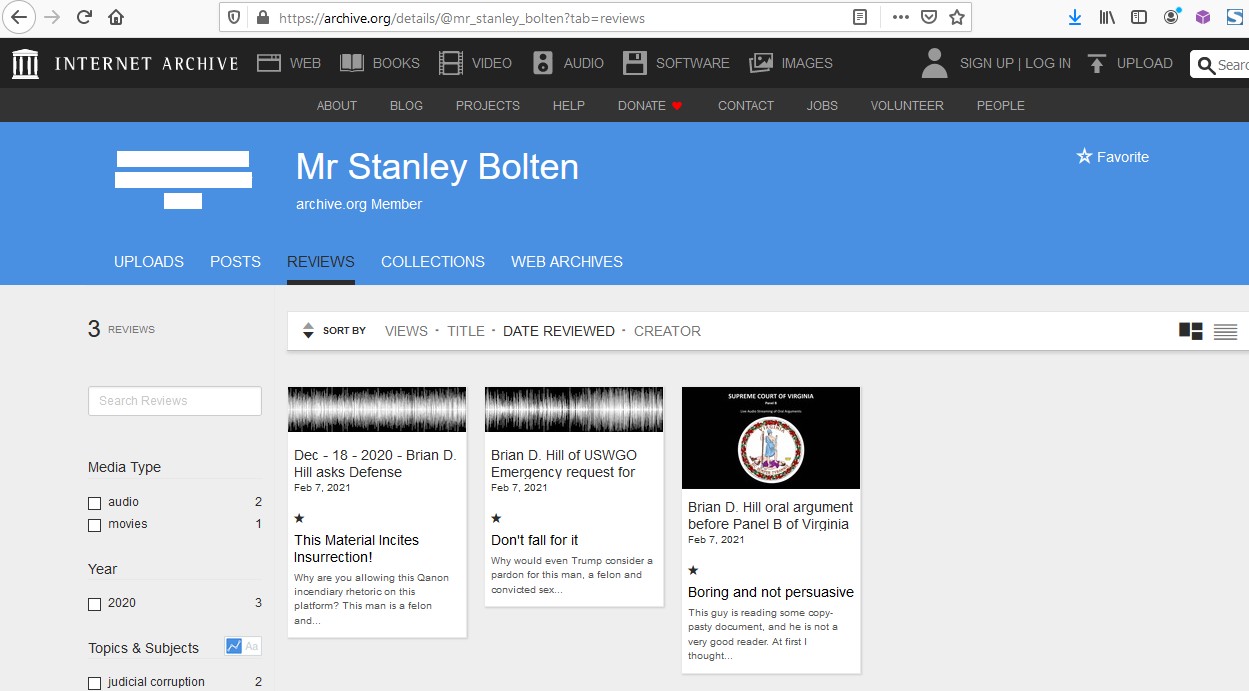Show site security padlock info
Viewport: 1249px width, 691px height.
(x=263, y=18)
